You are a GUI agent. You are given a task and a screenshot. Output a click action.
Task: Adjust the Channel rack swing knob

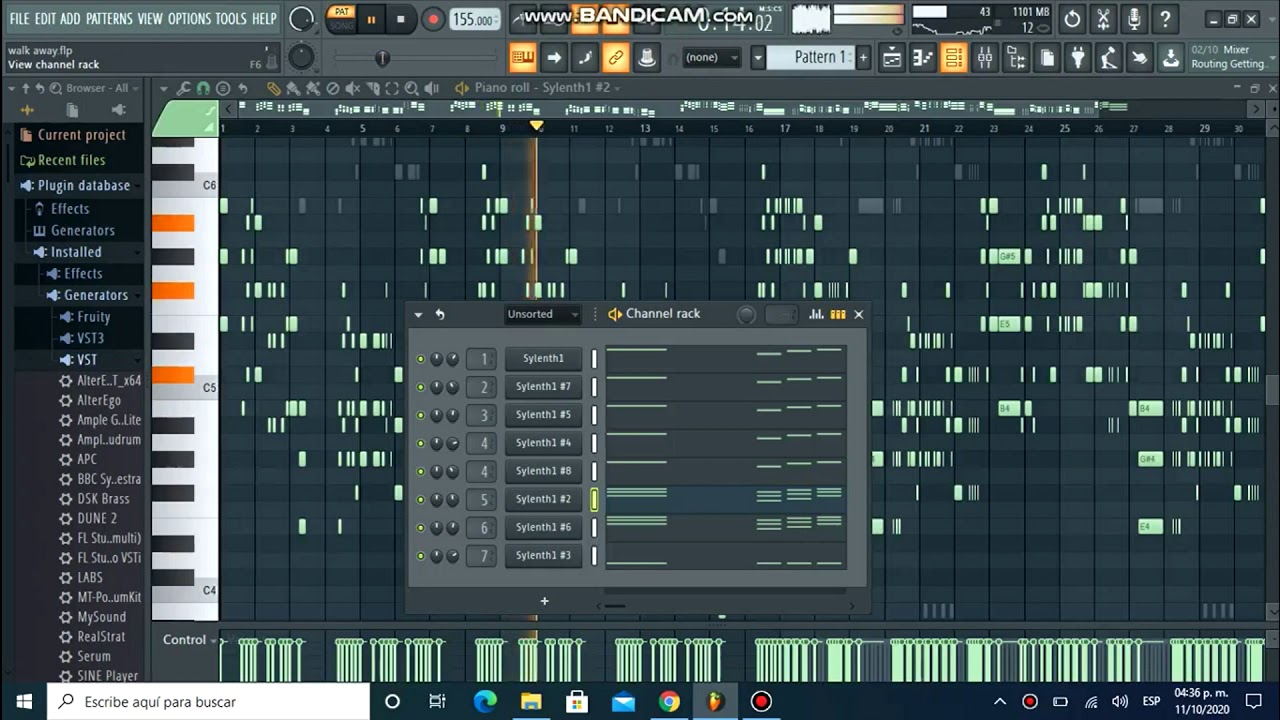click(x=746, y=314)
